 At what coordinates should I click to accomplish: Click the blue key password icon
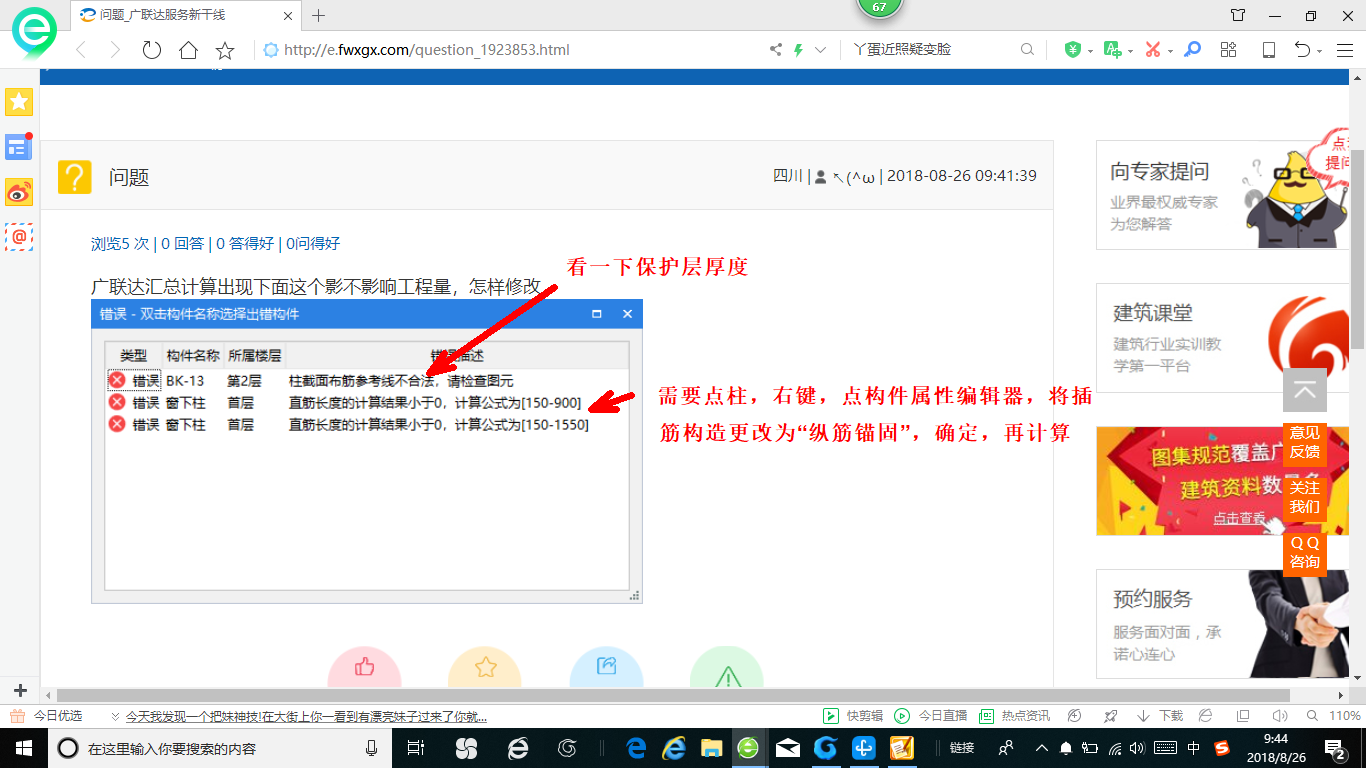coord(1192,49)
